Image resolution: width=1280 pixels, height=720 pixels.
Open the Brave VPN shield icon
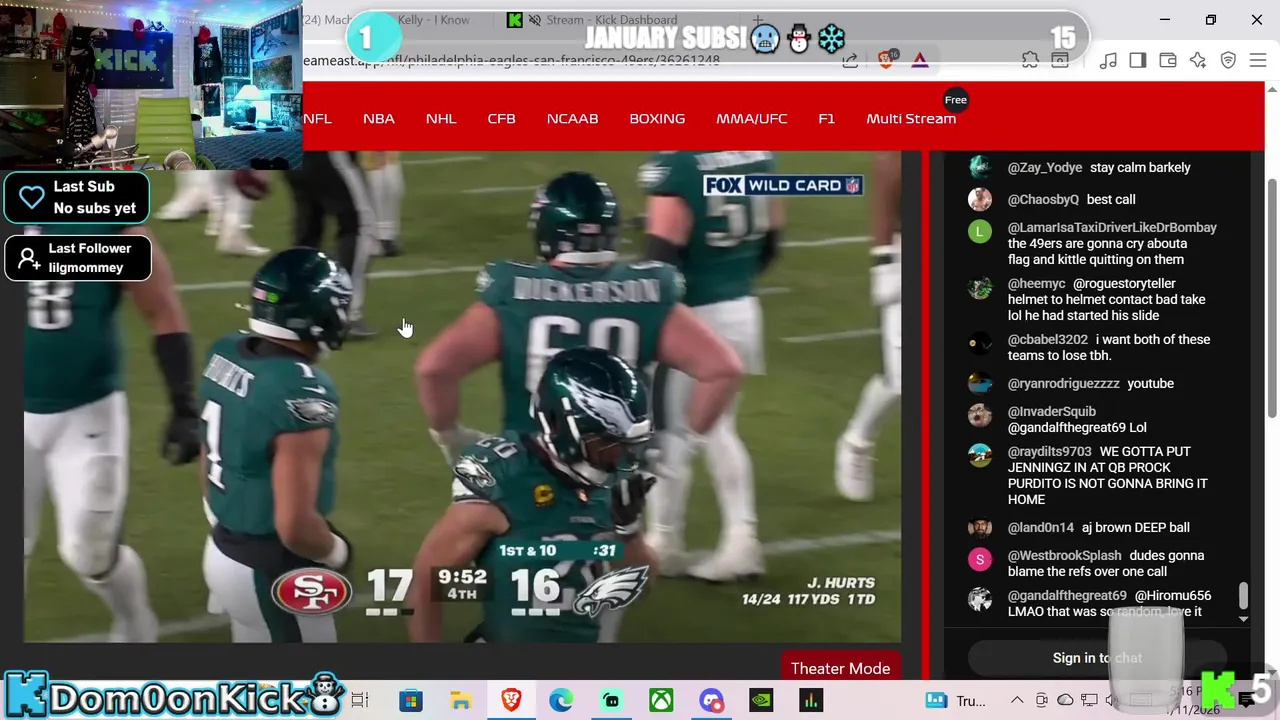click(1228, 60)
